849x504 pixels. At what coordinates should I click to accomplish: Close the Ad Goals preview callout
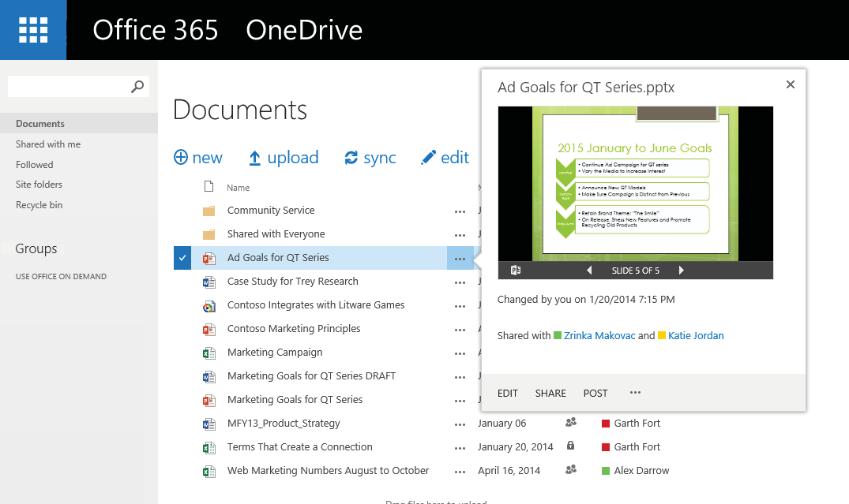pyautogui.click(x=791, y=84)
